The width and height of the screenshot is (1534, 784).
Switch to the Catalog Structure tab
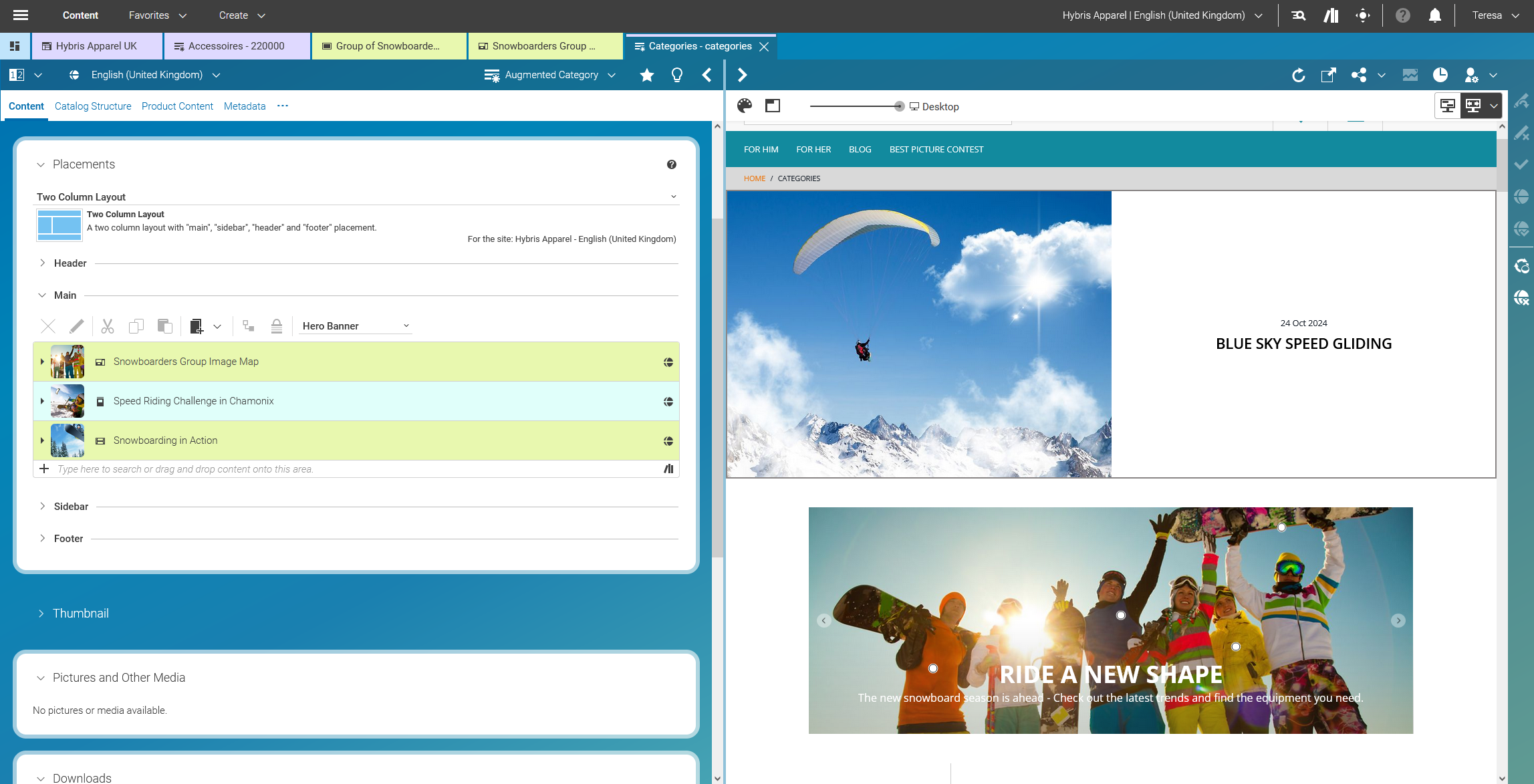[93, 106]
